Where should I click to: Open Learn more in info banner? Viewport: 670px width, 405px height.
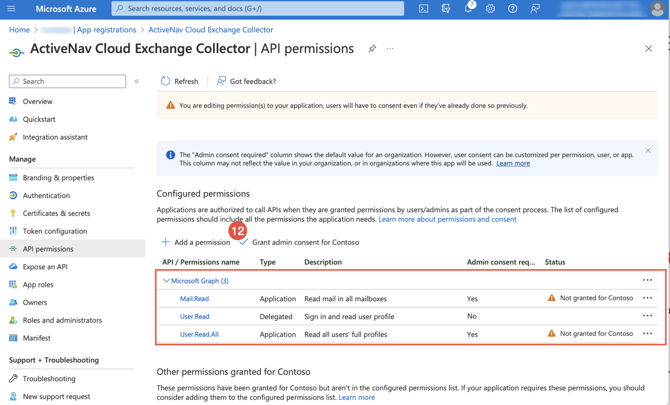click(513, 163)
